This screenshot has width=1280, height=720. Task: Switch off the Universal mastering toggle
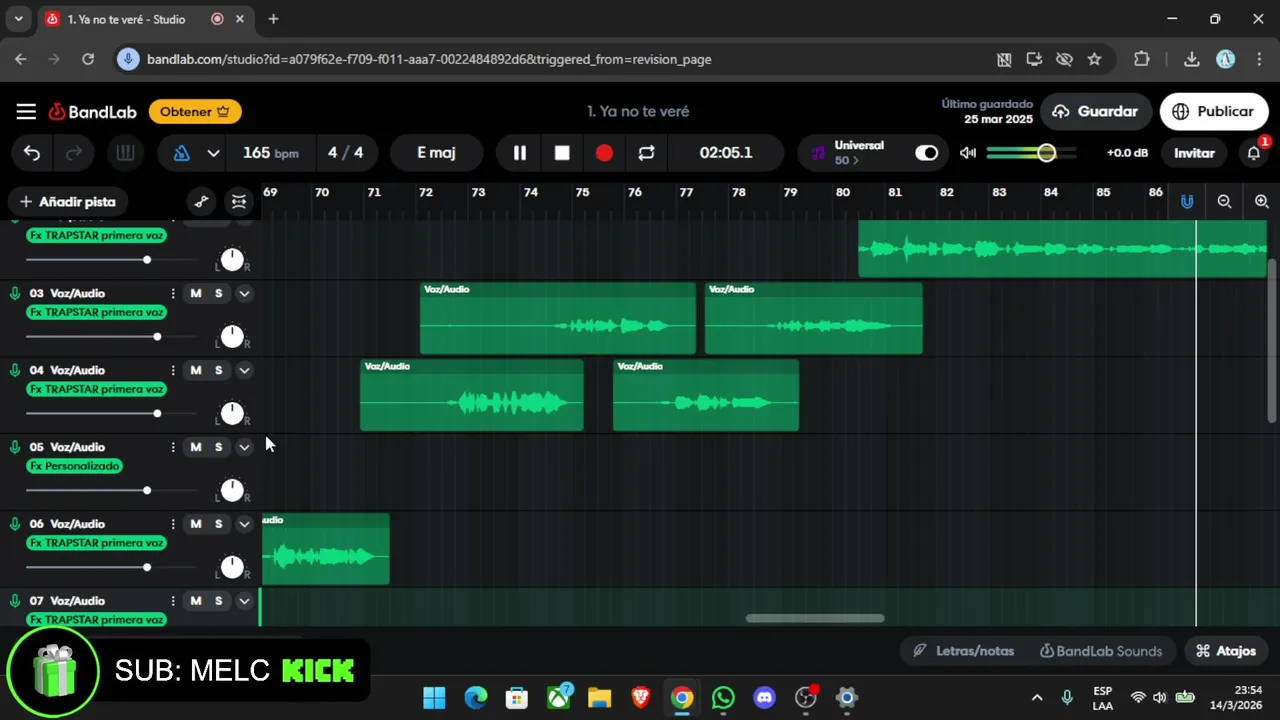point(927,153)
